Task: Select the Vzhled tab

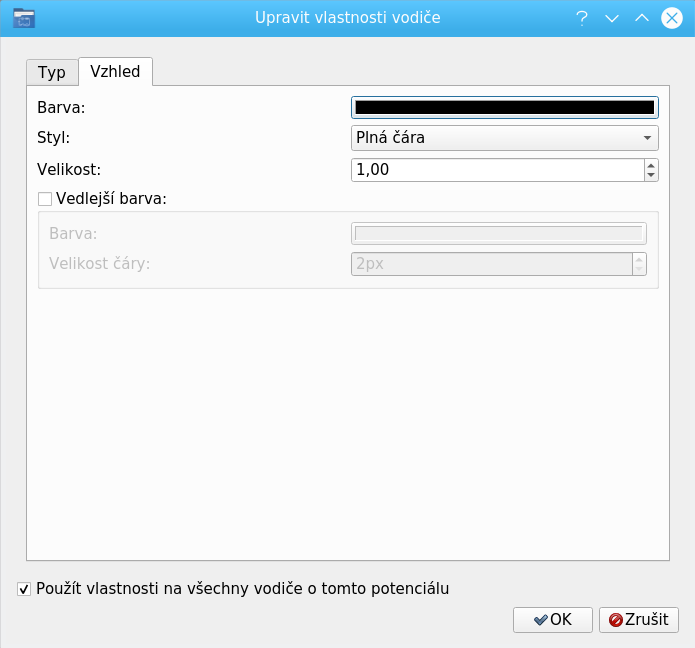Action: point(115,72)
